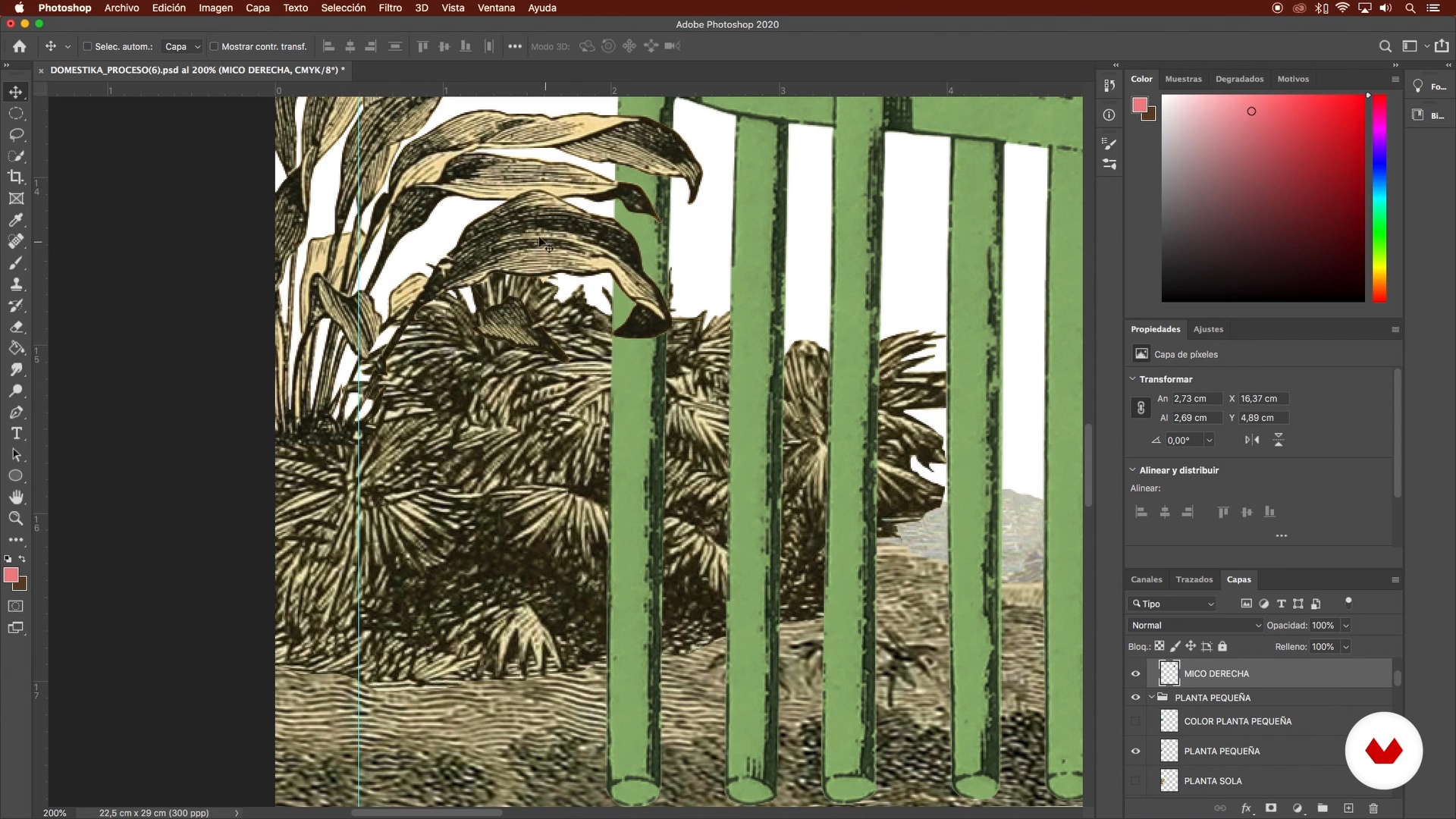Hide the MICO DERECHA layer
The width and height of the screenshot is (1456, 819).
tap(1135, 673)
